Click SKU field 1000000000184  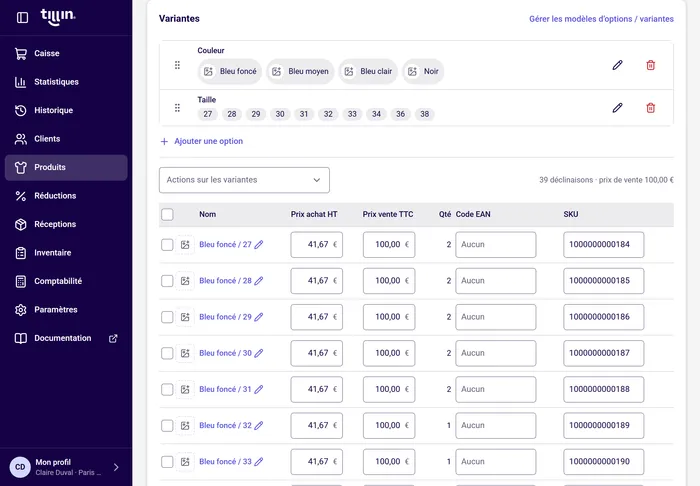coord(604,245)
